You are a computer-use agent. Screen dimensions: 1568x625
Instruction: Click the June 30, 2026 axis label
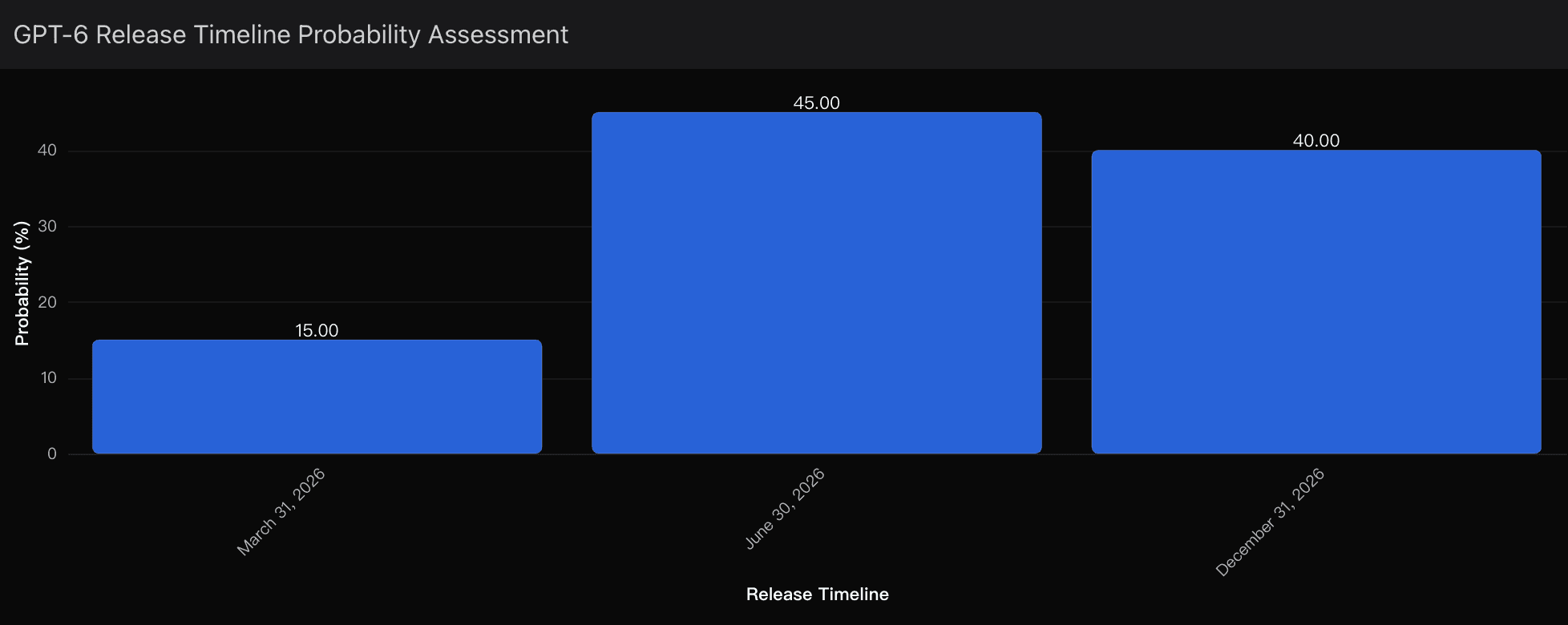click(785, 509)
